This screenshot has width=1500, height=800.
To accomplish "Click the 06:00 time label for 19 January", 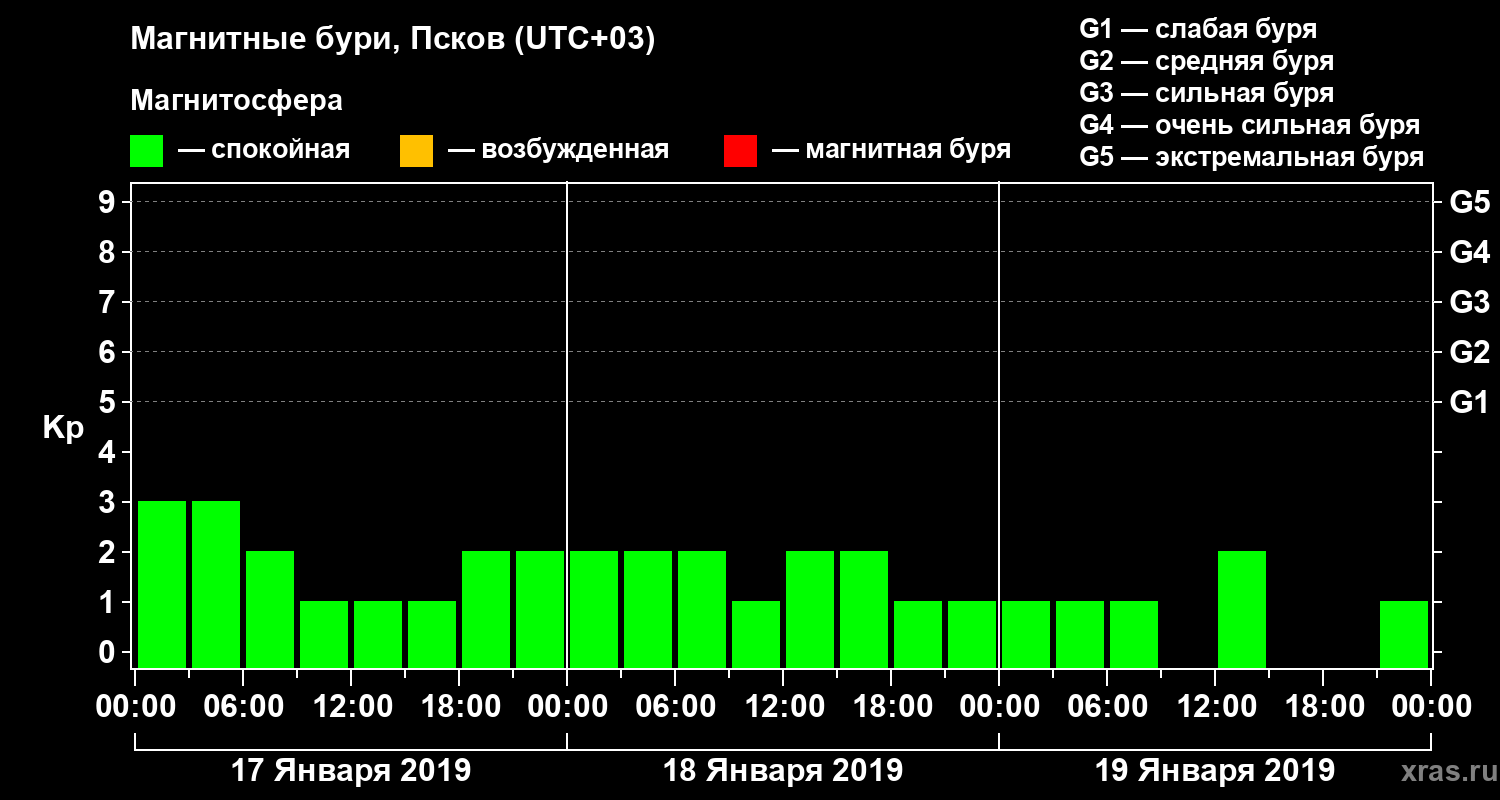I will 1108,707.
